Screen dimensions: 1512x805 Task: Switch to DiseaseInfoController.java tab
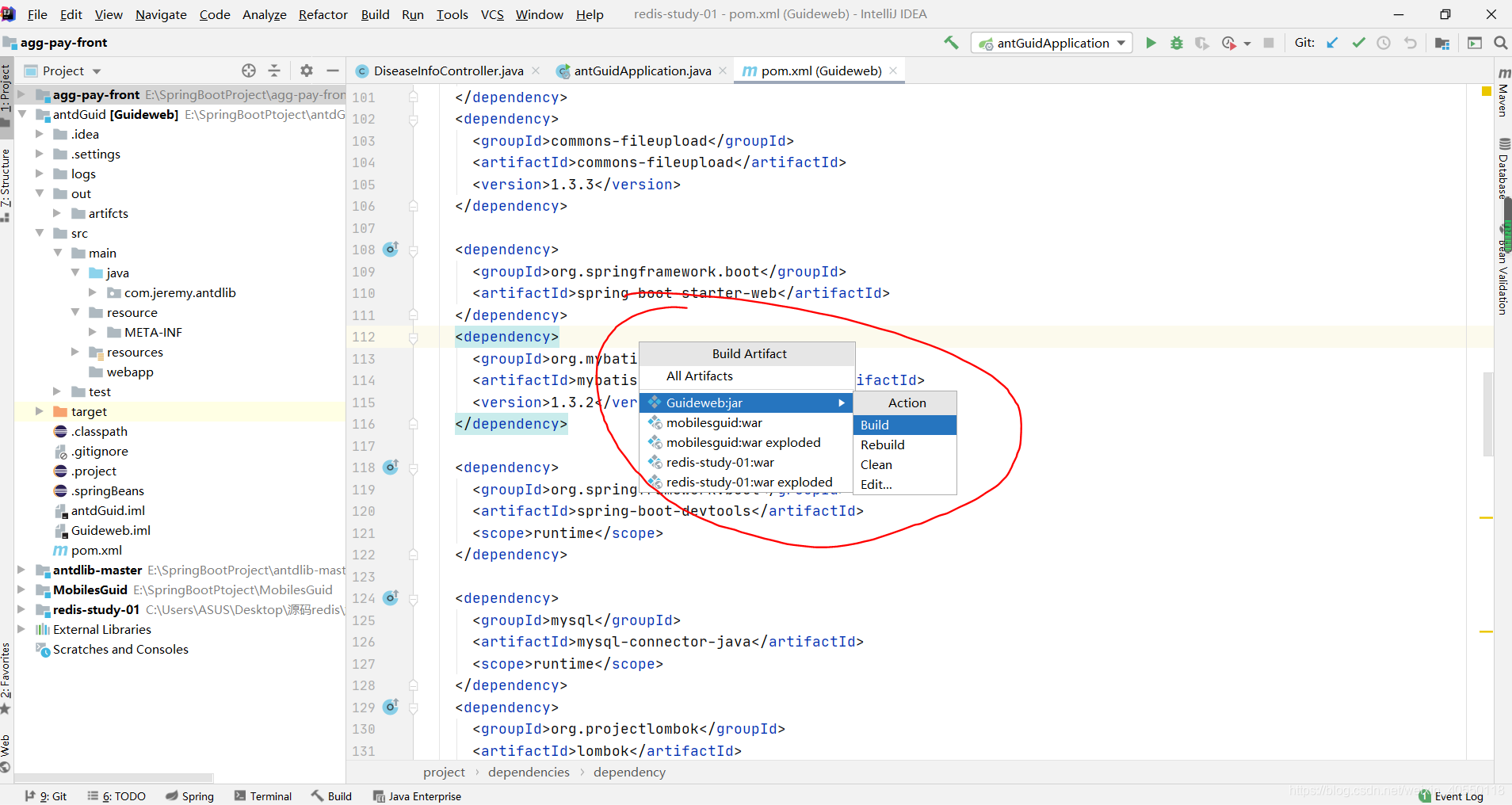pyautogui.click(x=449, y=71)
